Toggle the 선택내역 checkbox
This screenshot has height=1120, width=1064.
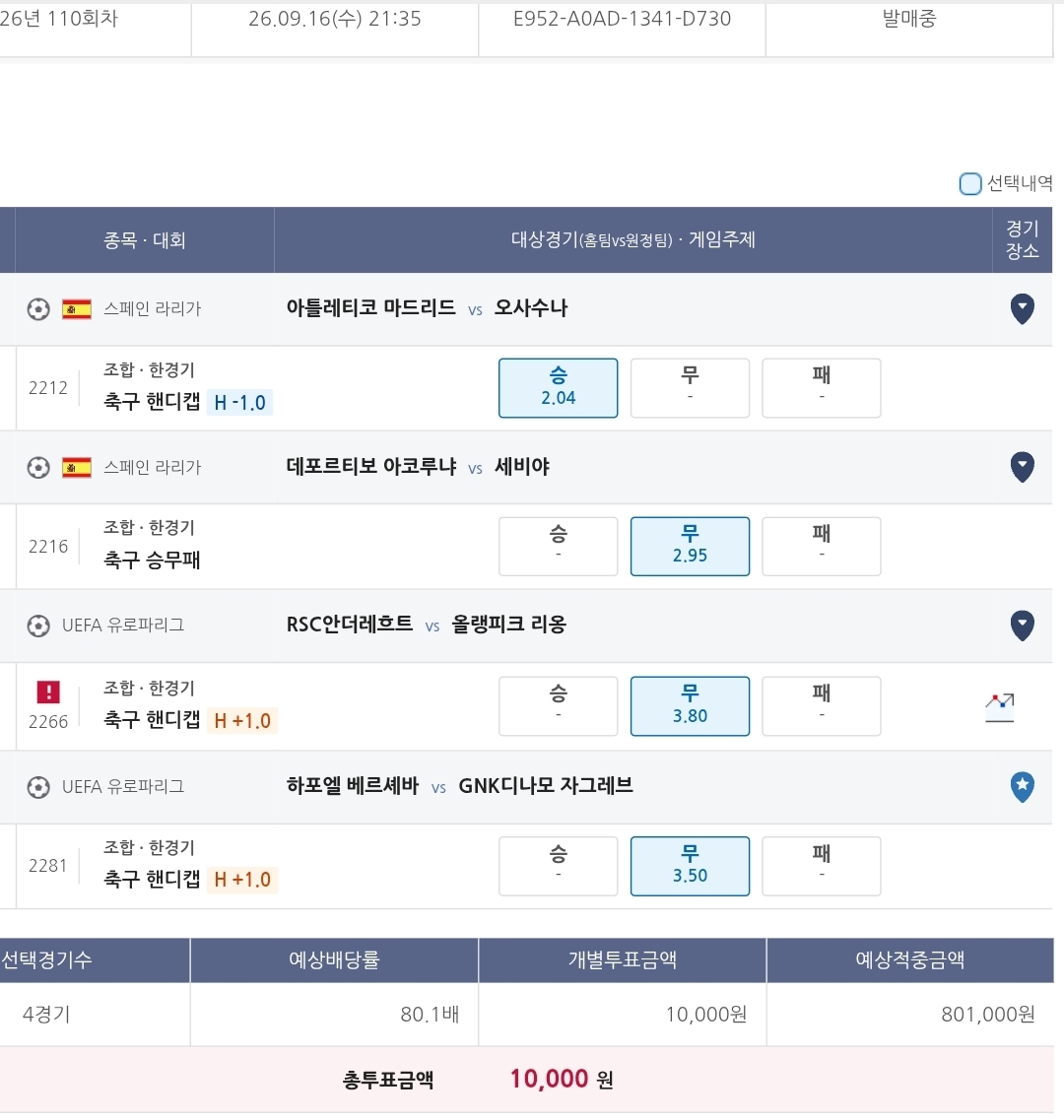coord(969,183)
